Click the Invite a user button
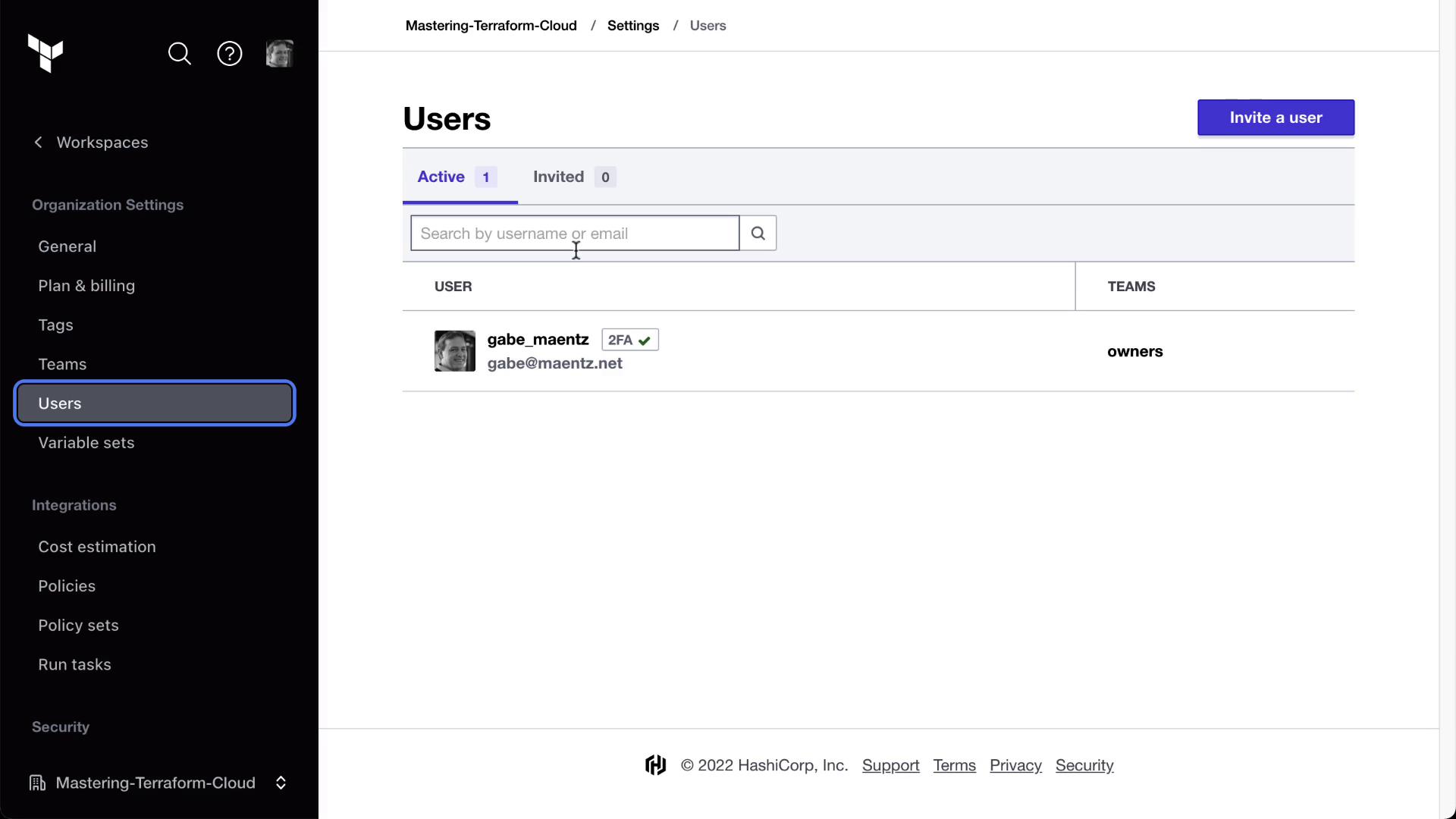 pyautogui.click(x=1276, y=118)
